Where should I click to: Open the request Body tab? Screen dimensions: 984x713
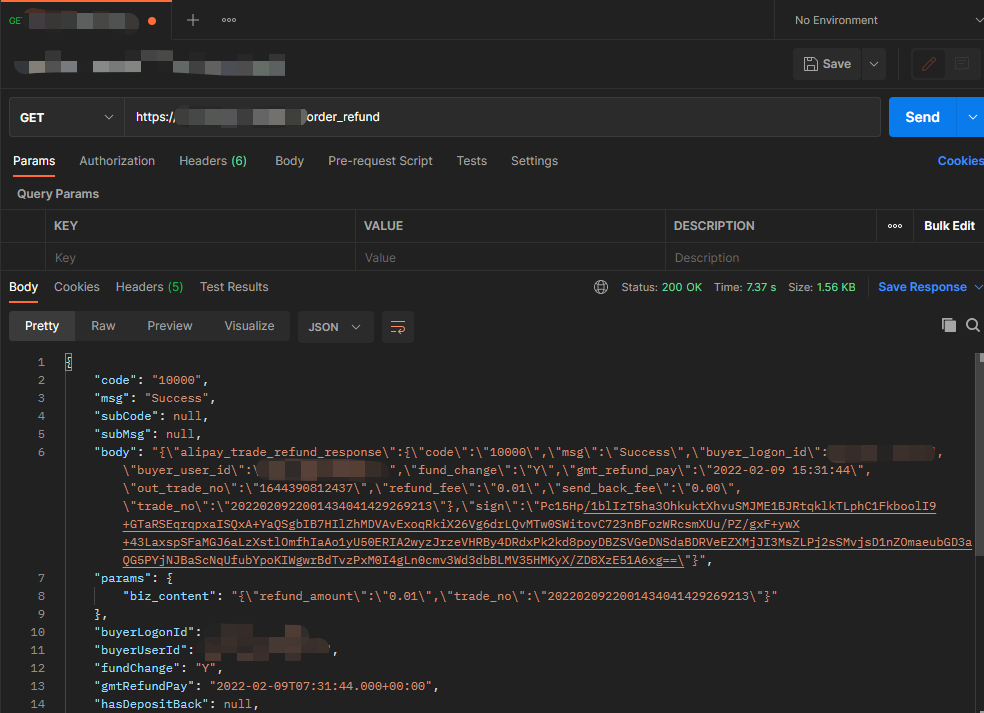click(x=289, y=161)
